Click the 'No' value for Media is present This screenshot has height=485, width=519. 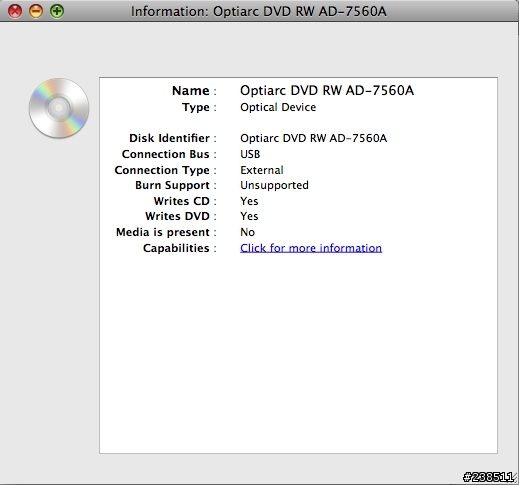coord(247,232)
